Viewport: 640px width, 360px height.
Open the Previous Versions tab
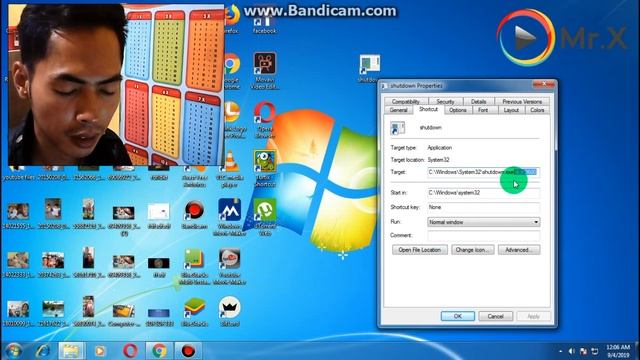click(522, 101)
